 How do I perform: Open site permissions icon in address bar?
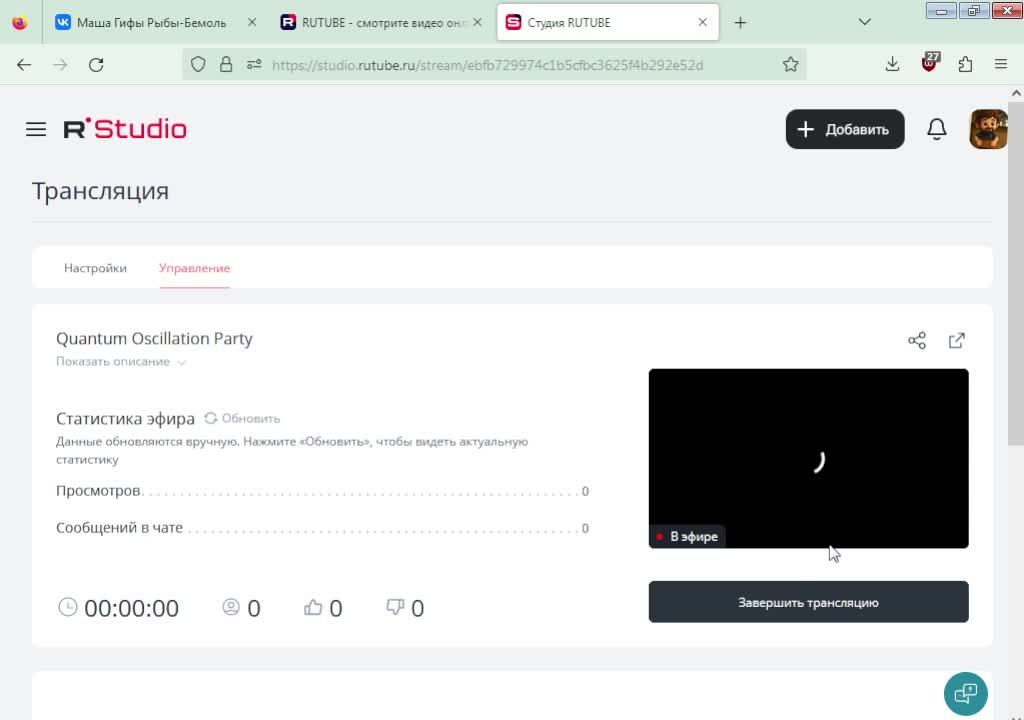[254, 64]
